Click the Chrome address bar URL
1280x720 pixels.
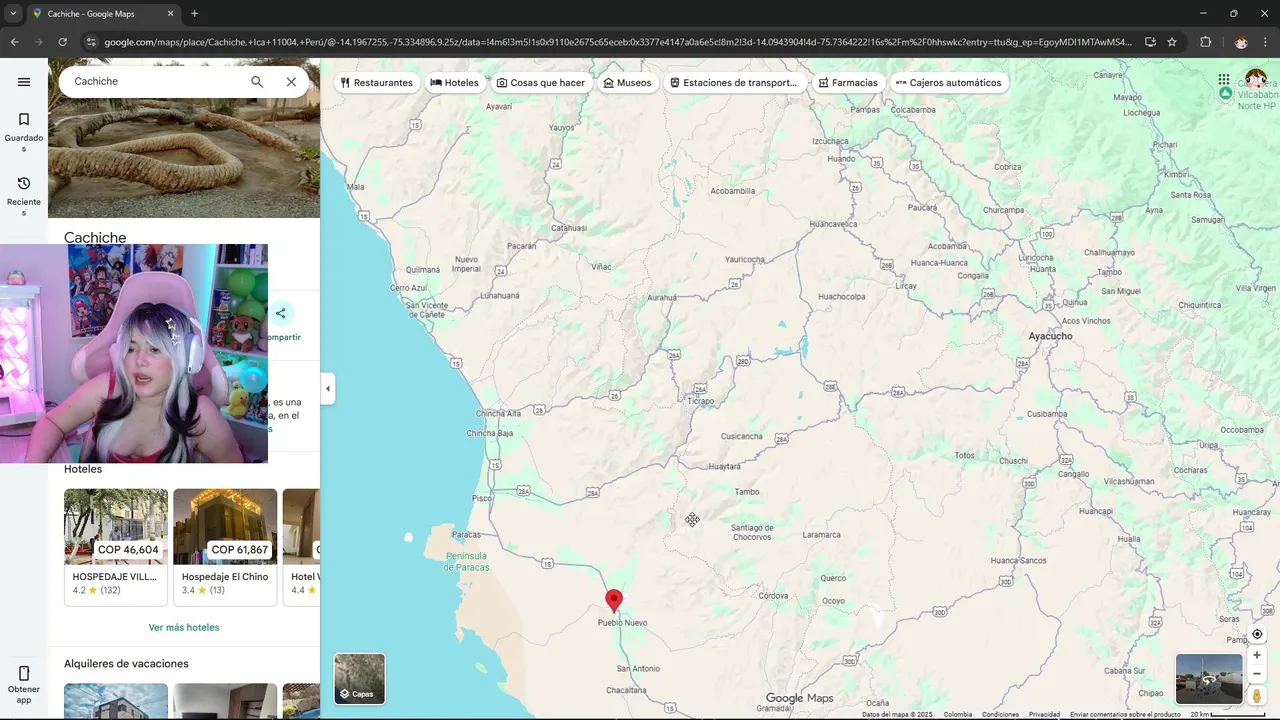[618, 42]
